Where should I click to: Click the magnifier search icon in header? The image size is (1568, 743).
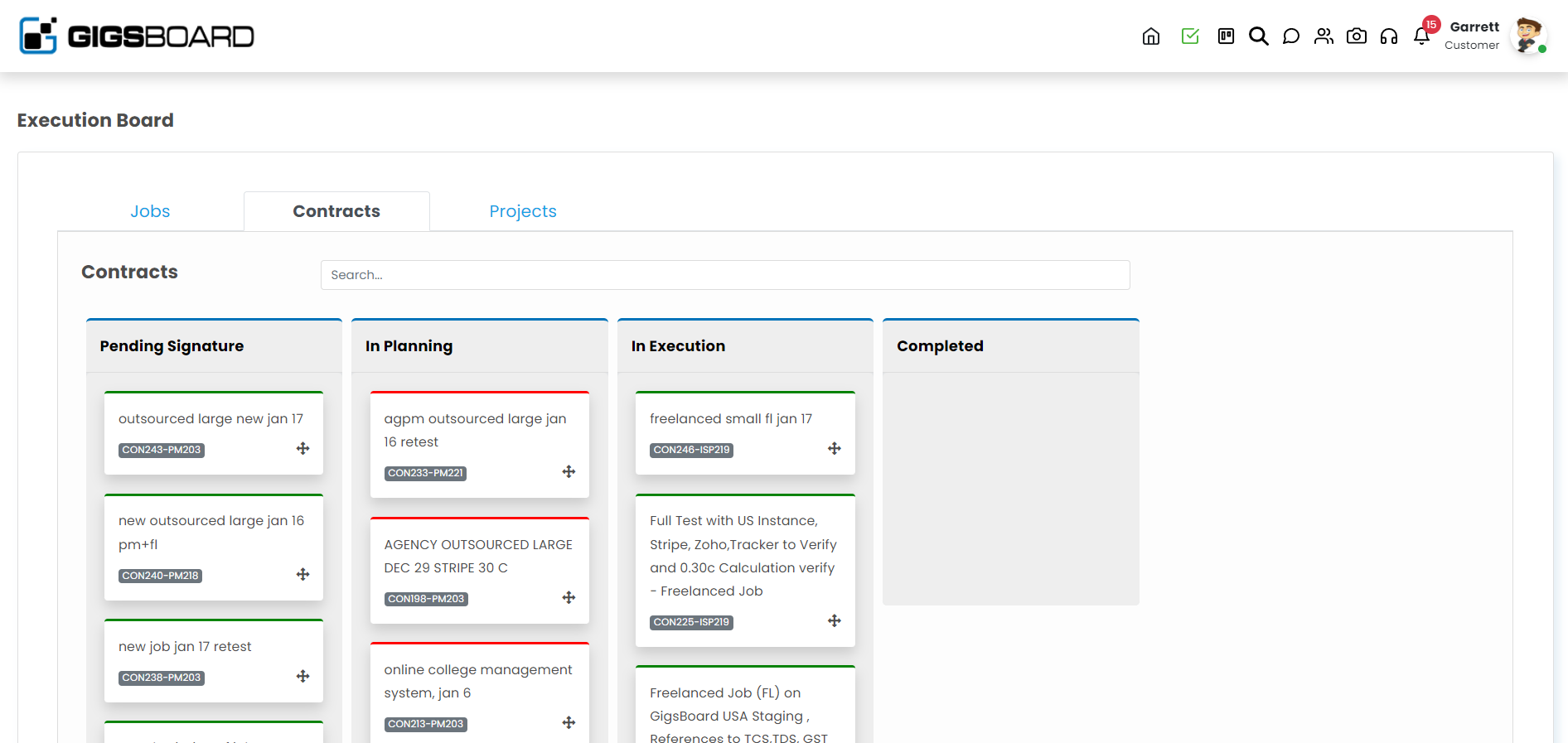coord(1258,36)
